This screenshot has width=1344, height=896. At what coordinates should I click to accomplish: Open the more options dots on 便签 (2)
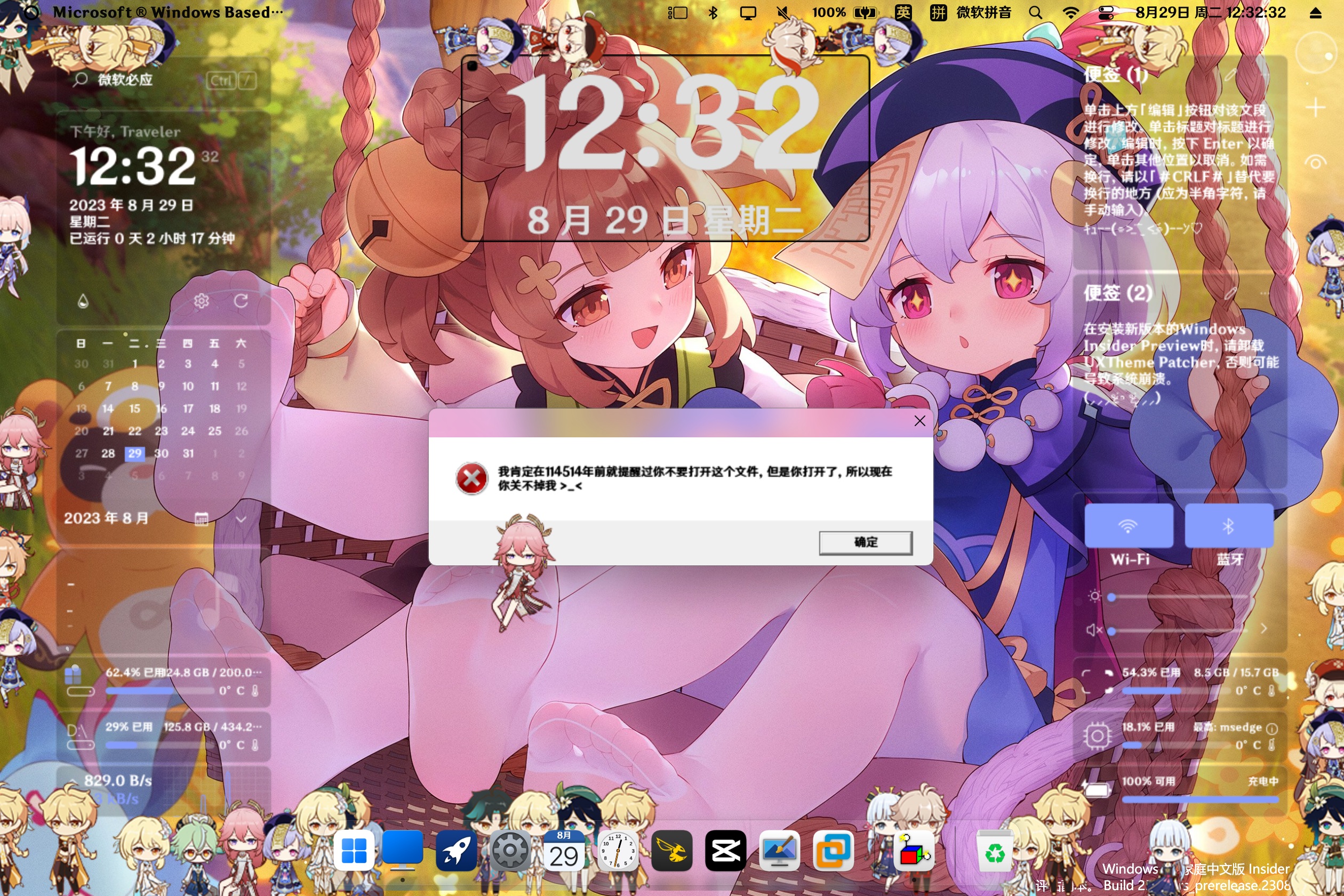[x=1265, y=293]
